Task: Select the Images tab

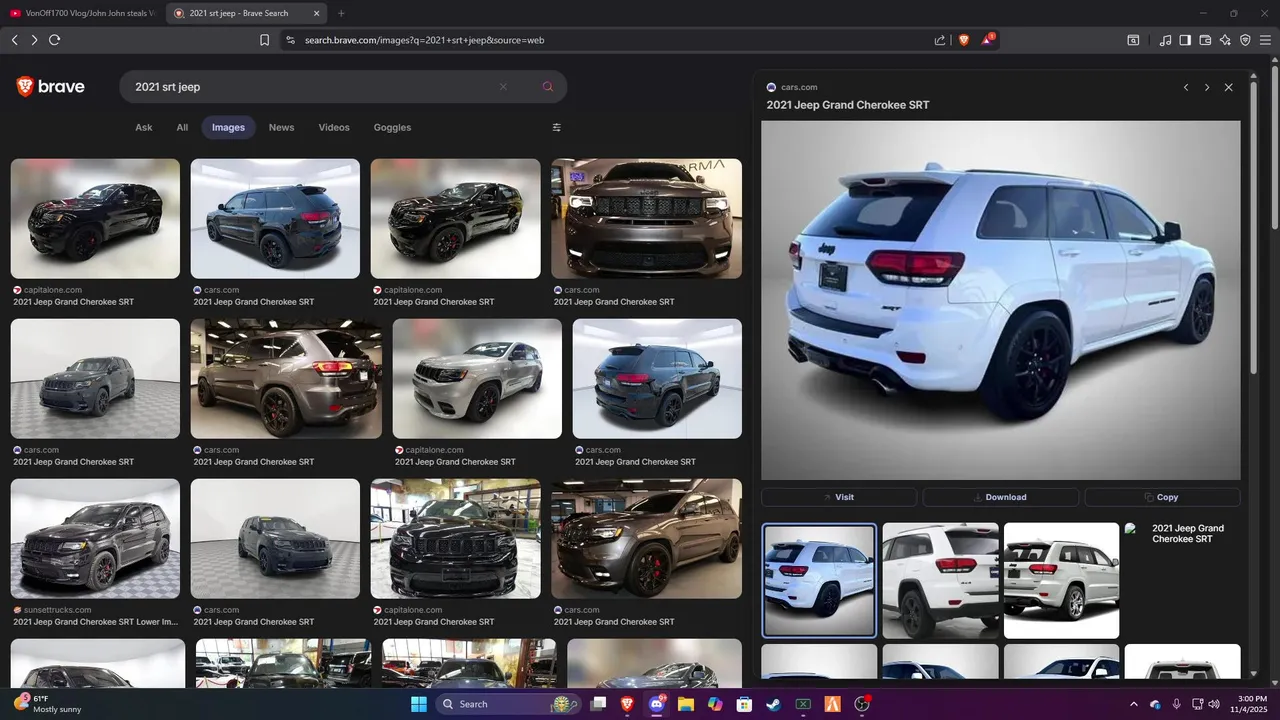Action: 228,127
